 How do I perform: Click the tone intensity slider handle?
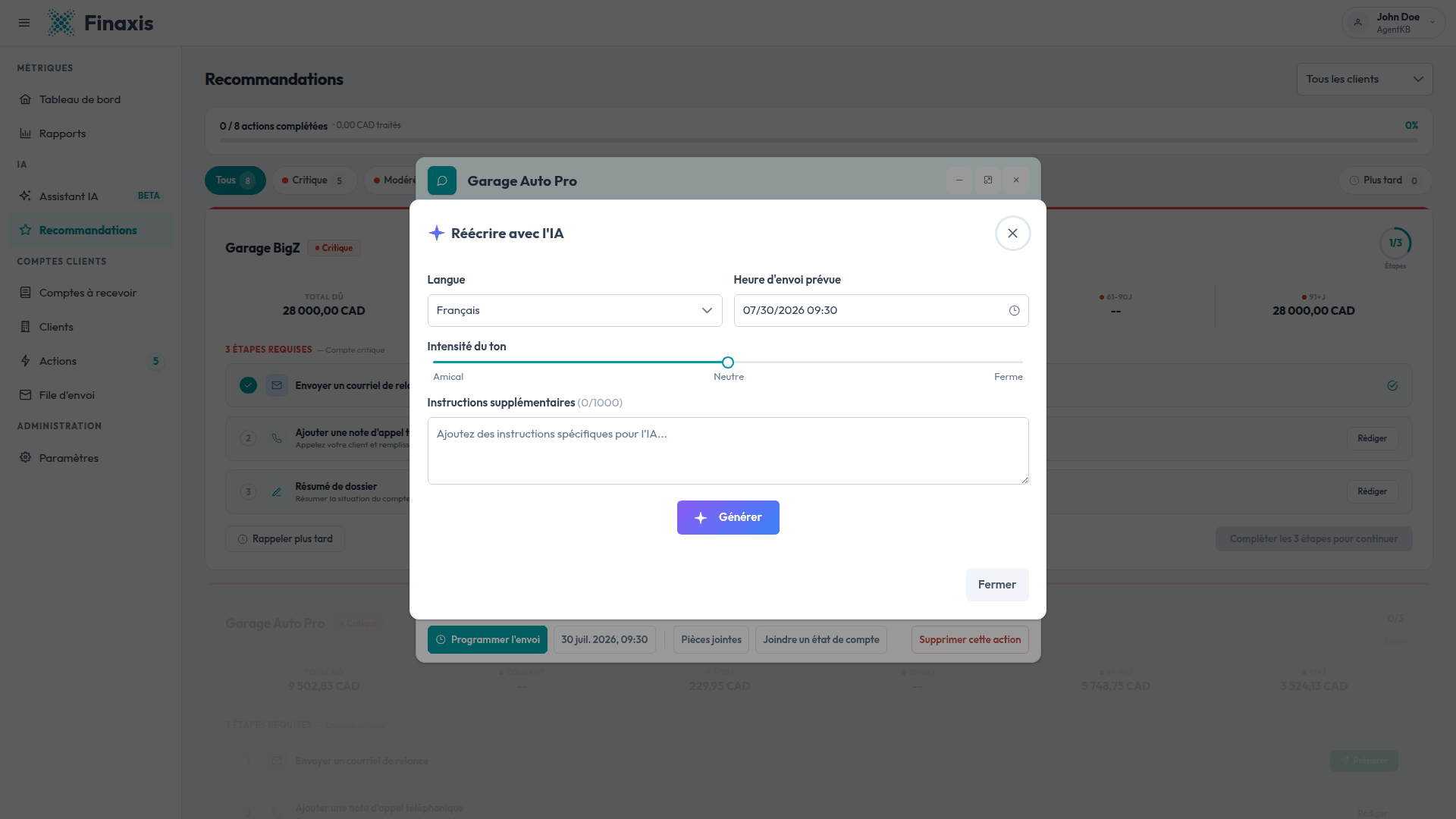point(728,362)
